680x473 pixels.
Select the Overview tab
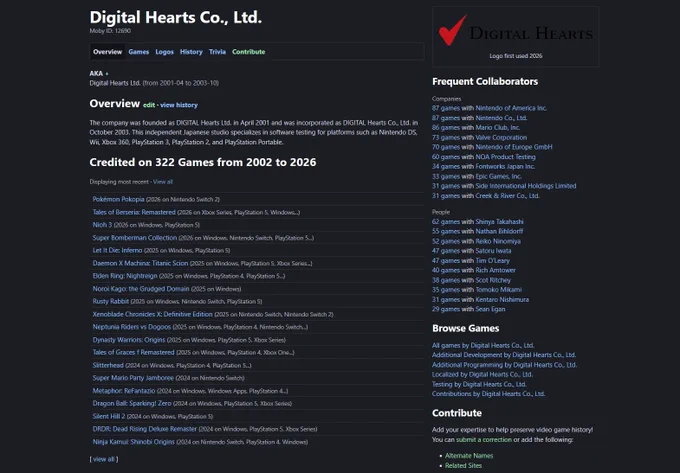tap(107, 52)
